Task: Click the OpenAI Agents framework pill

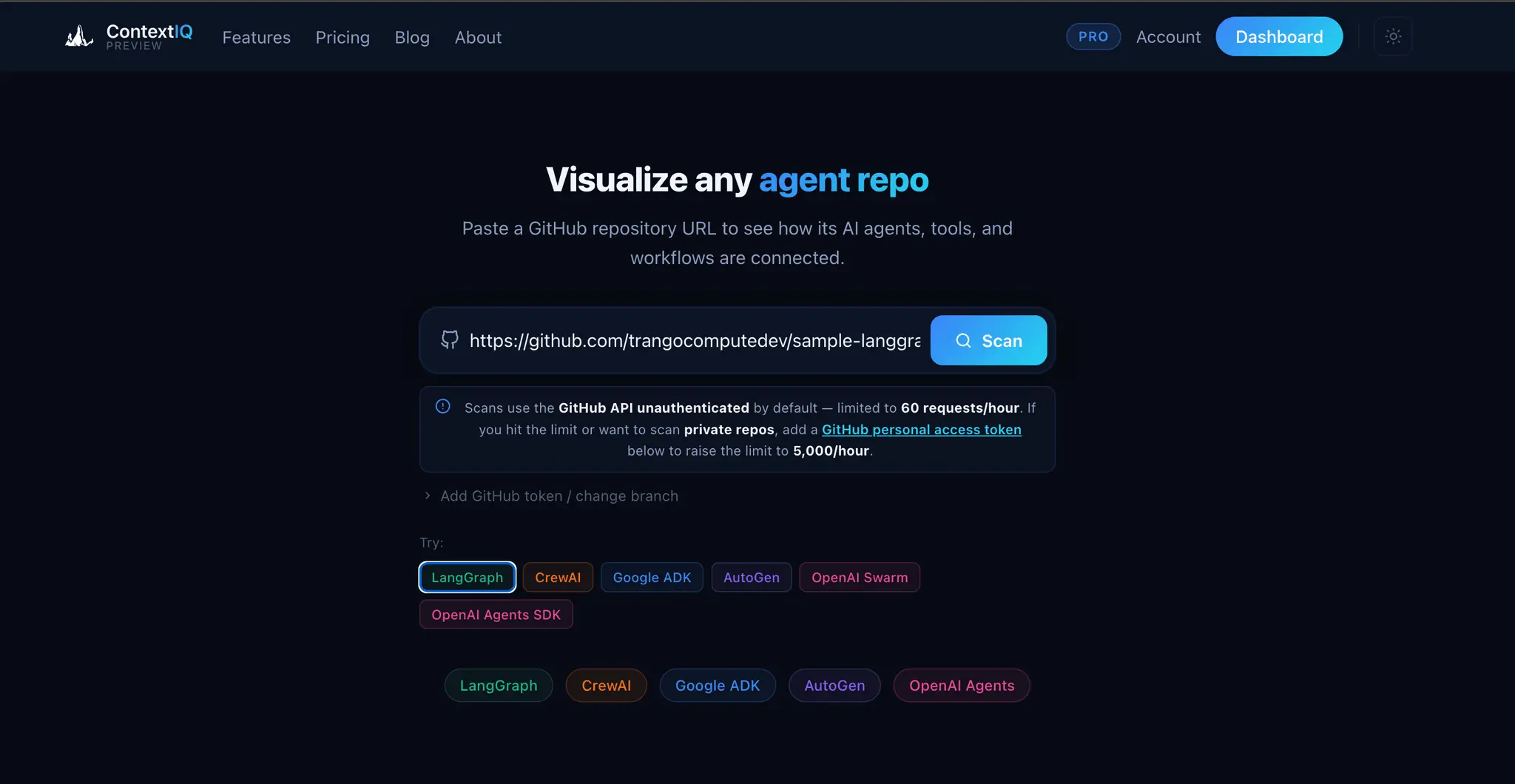Action: tap(962, 686)
